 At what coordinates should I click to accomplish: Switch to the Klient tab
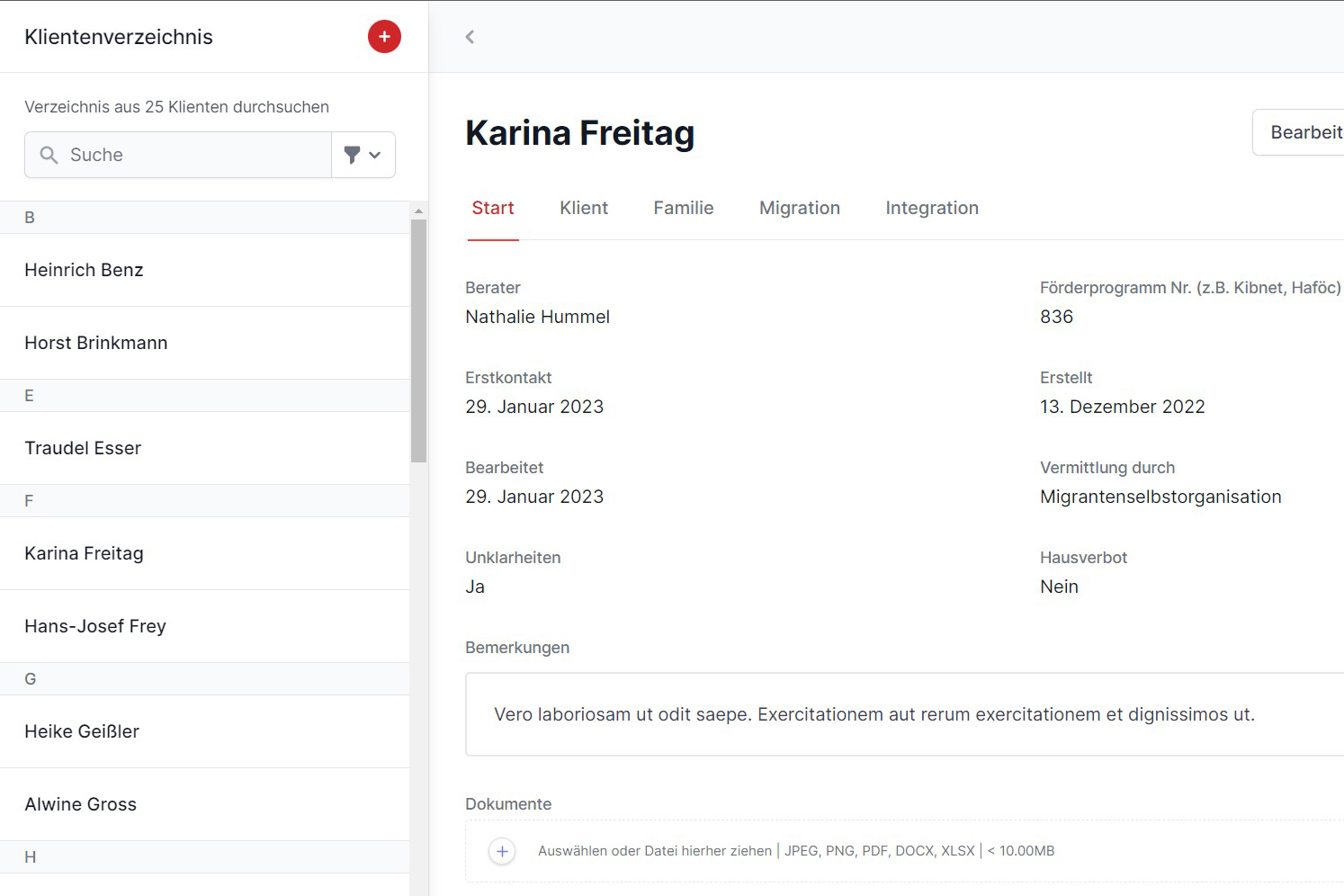pos(583,208)
